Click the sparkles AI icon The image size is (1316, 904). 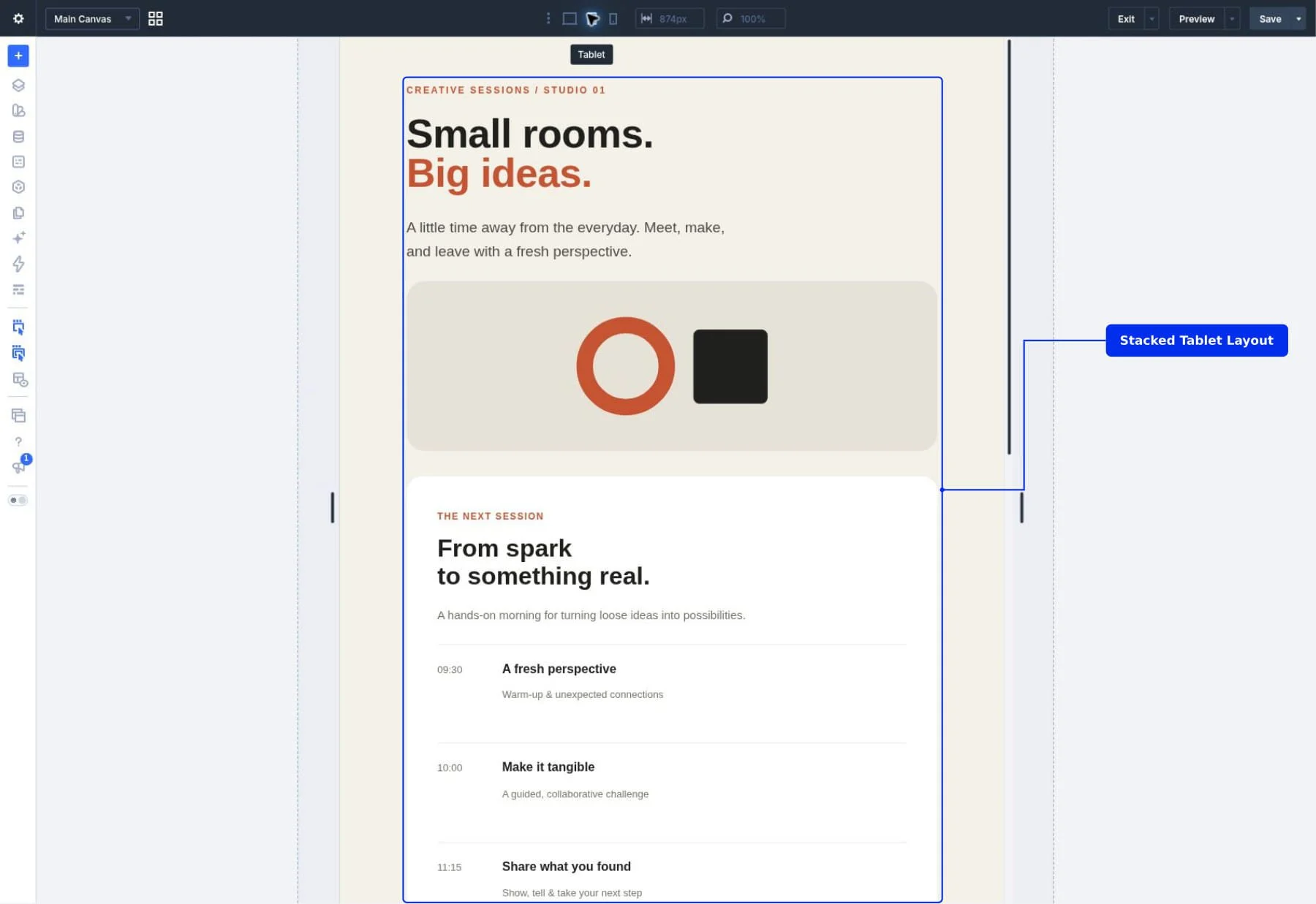tap(18, 238)
